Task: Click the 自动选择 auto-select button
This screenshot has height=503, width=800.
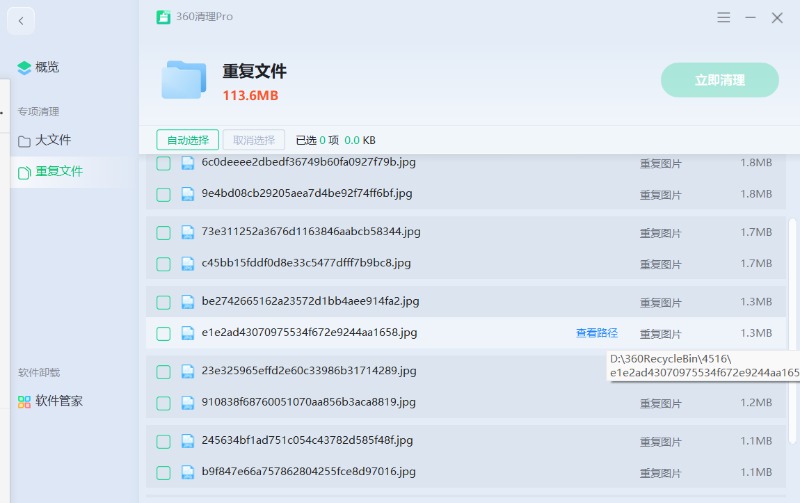Action: tap(187, 140)
